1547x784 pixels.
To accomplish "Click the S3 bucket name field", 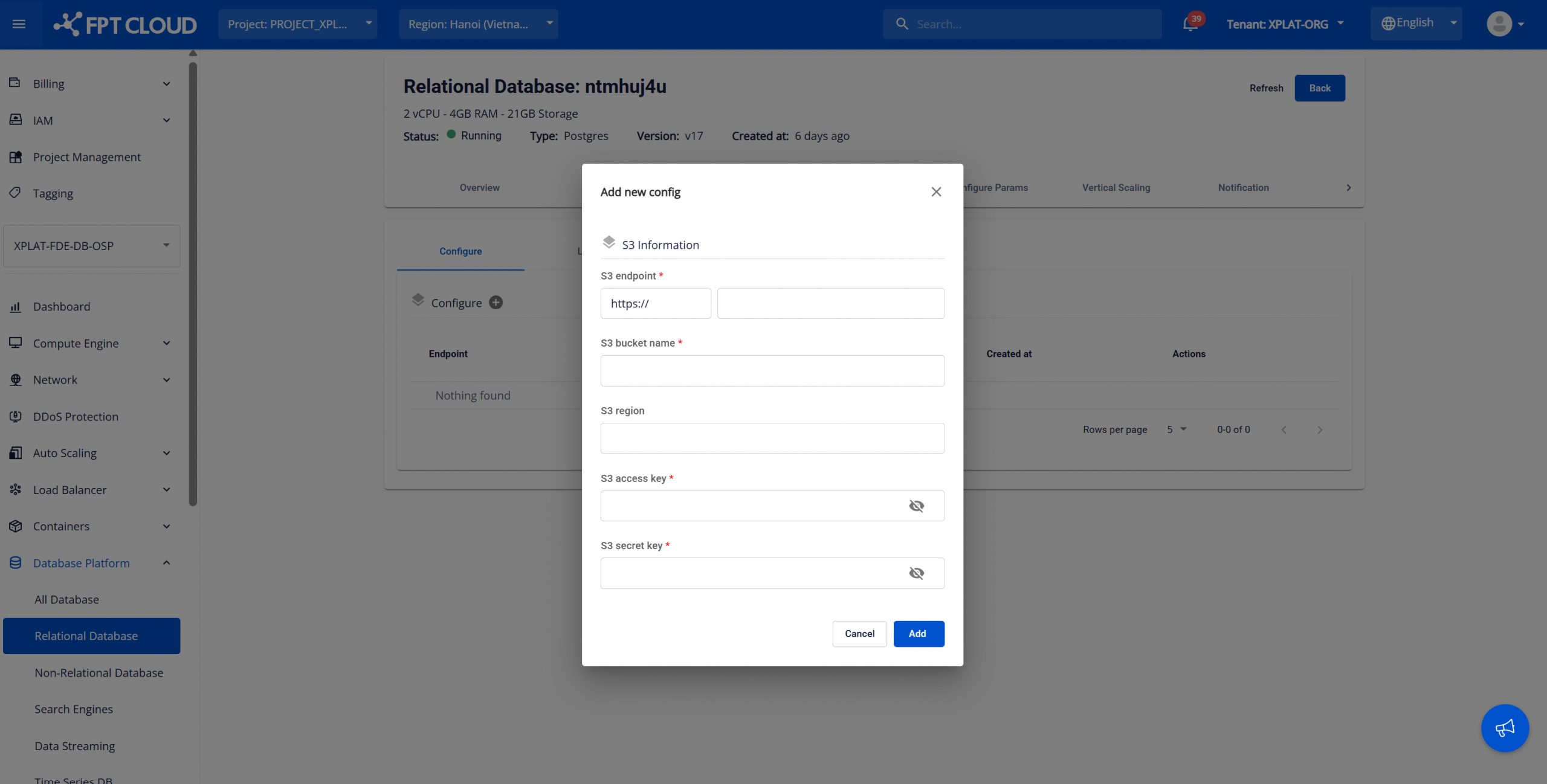I will pos(772,371).
